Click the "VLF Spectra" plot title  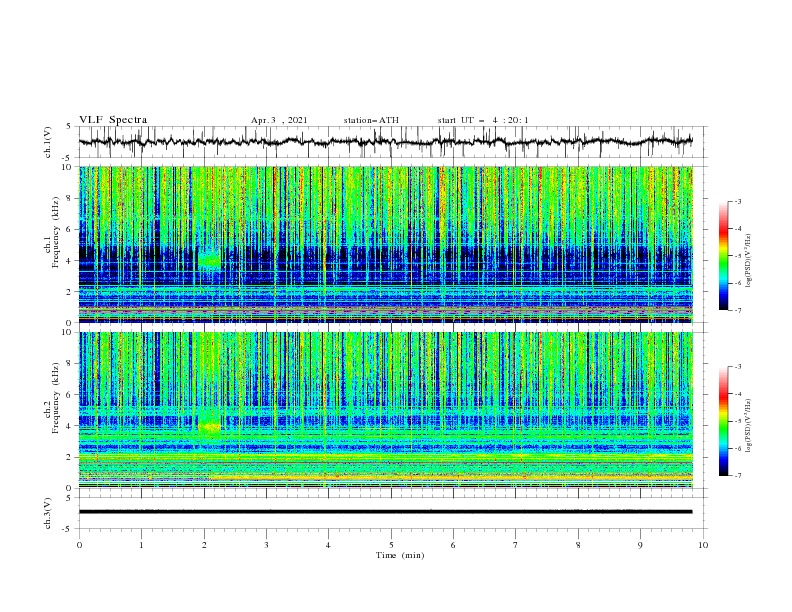113,120
